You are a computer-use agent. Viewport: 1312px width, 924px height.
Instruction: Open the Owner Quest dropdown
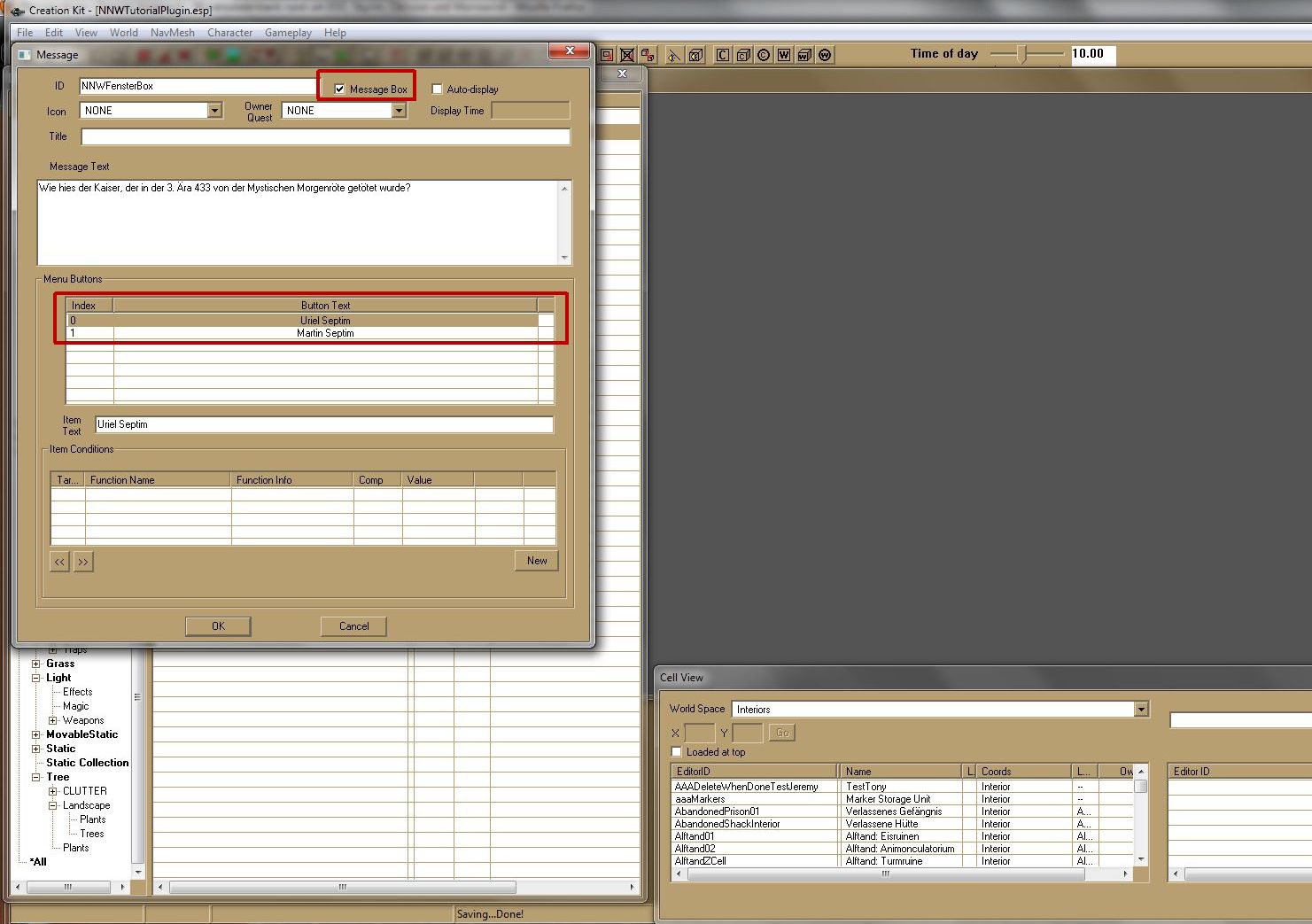(399, 111)
